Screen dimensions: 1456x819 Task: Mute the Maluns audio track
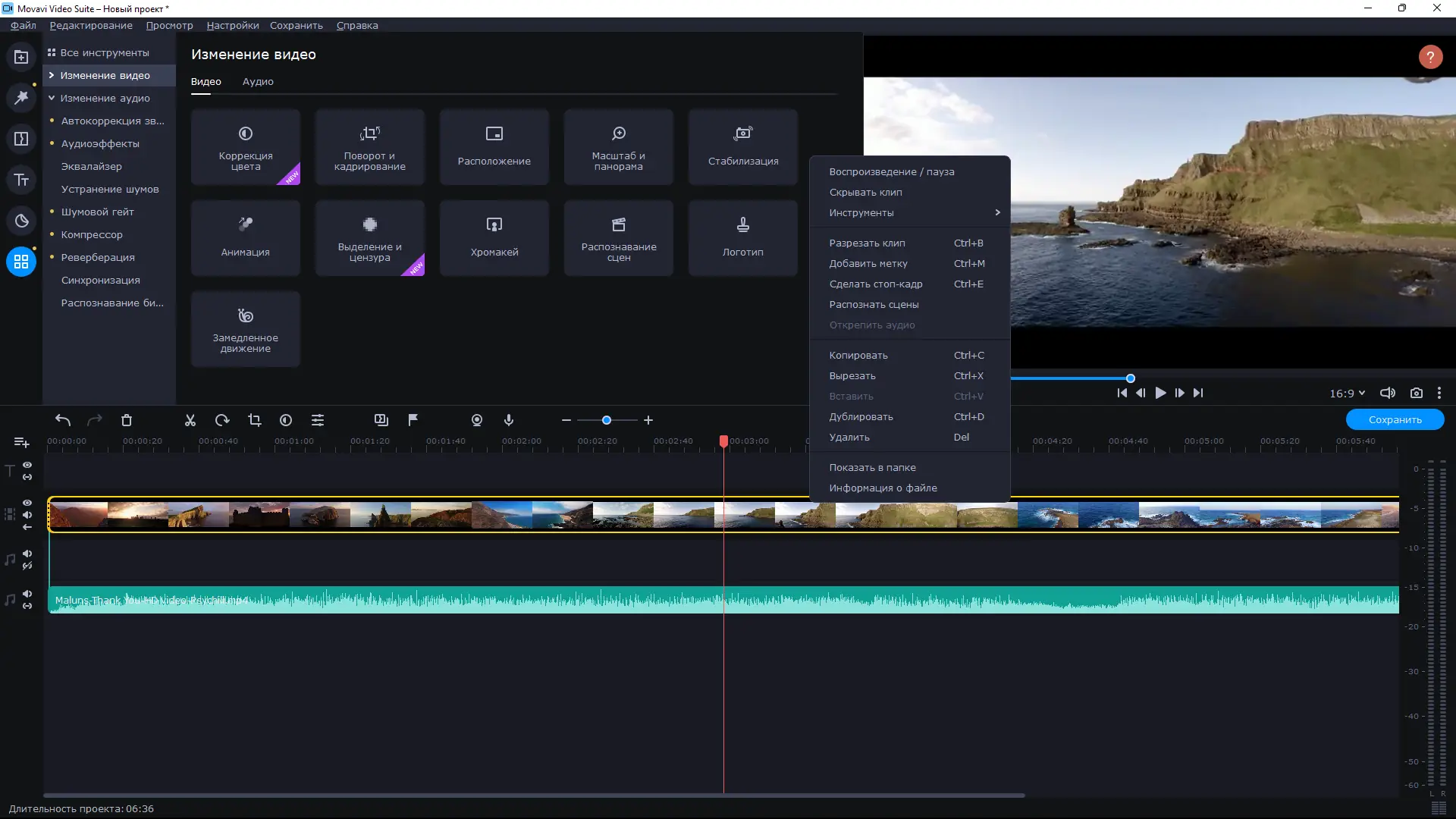[x=27, y=594]
